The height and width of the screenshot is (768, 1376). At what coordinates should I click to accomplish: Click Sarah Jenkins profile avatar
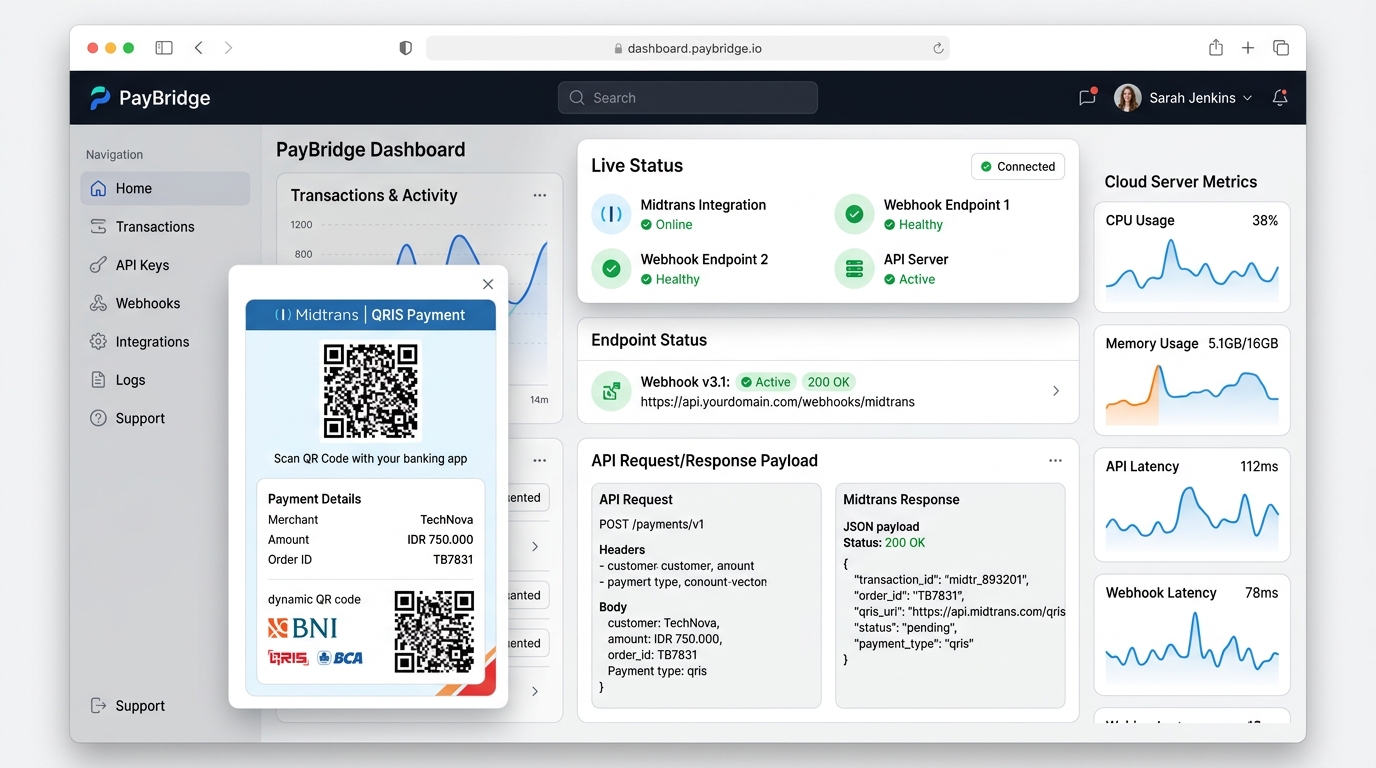pyautogui.click(x=1128, y=98)
